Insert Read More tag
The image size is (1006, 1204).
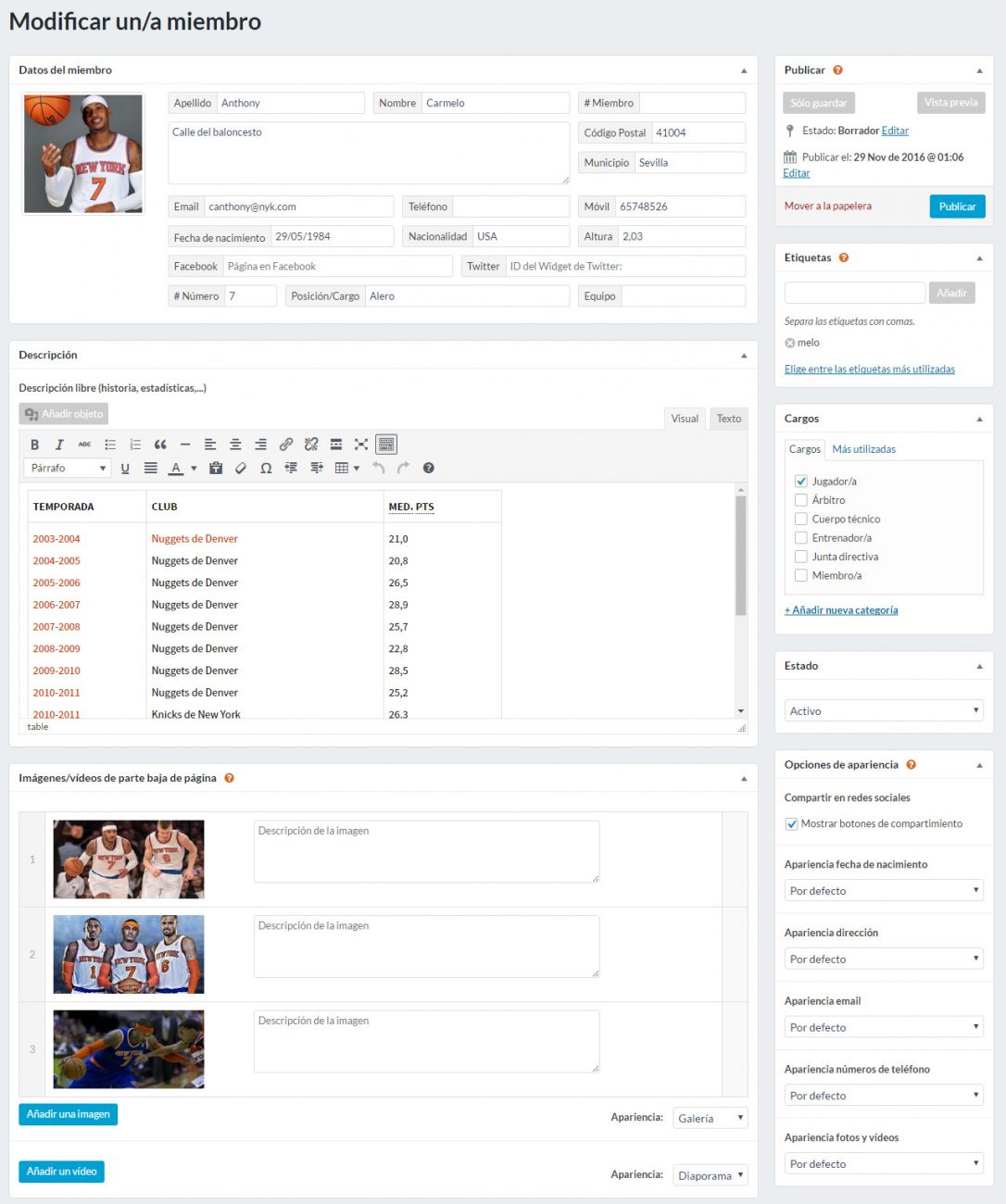coord(336,445)
